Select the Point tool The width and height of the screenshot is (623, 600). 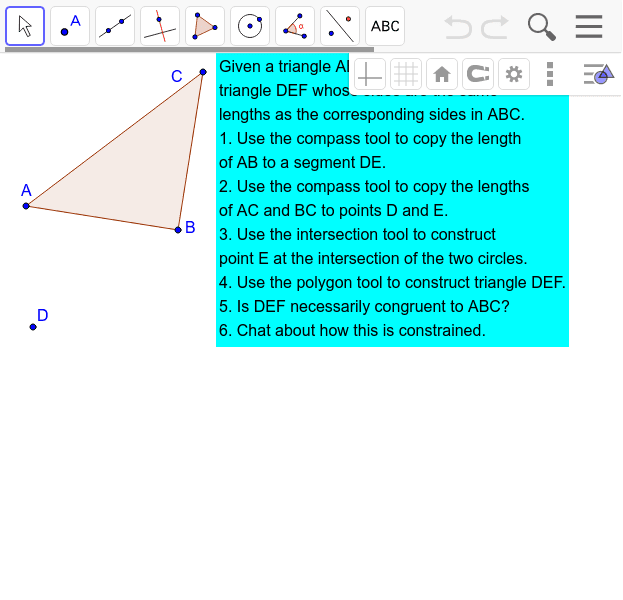tap(70, 26)
